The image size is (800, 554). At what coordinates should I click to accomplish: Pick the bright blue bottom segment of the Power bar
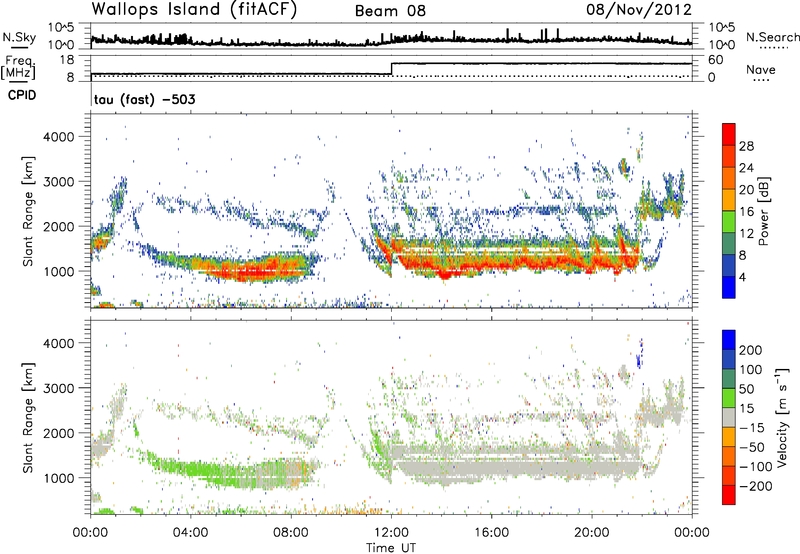729,287
